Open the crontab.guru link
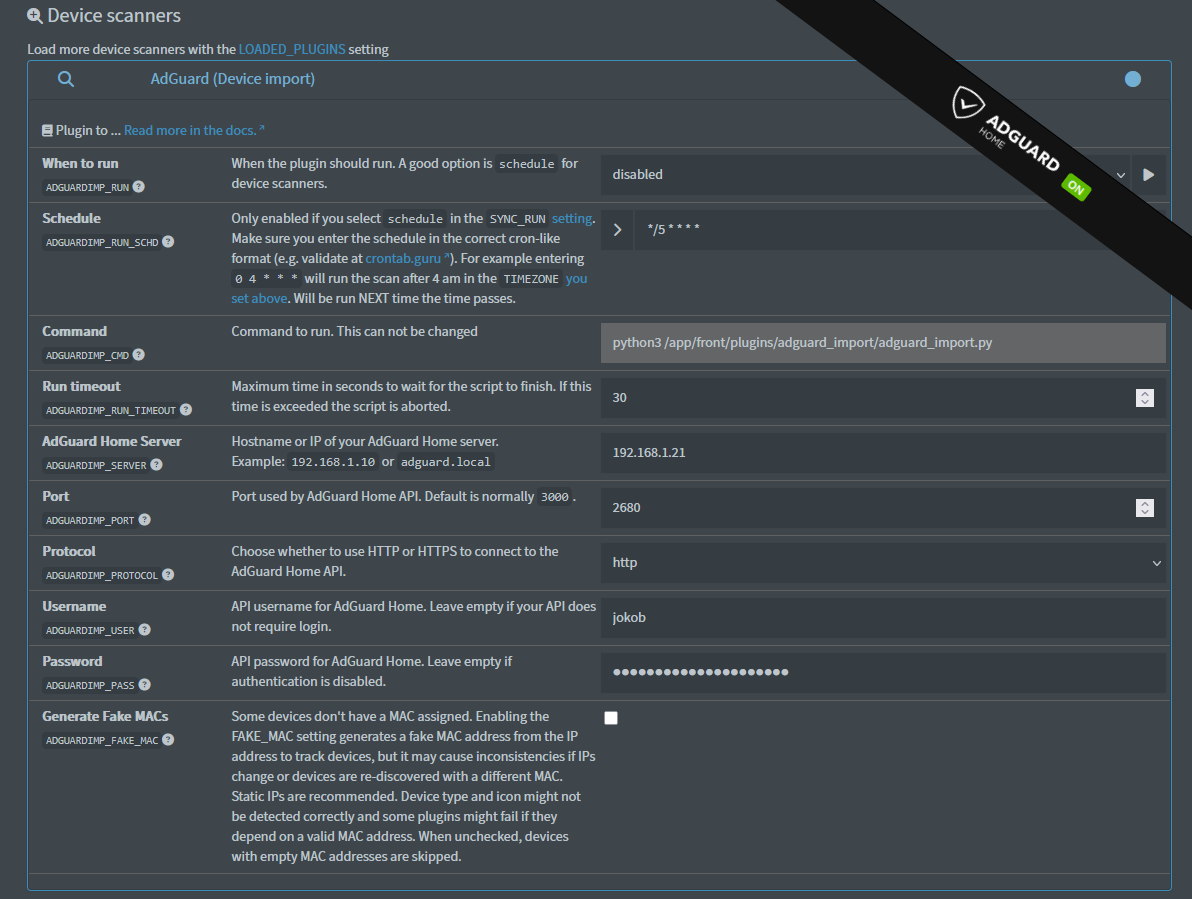Viewport: 1192px width, 899px height. (407, 258)
